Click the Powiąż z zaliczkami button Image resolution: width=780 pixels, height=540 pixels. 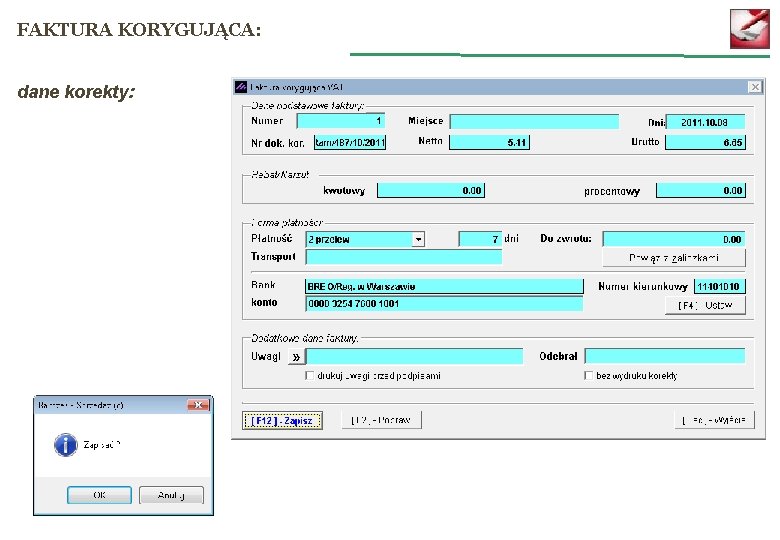tap(674, 258)
